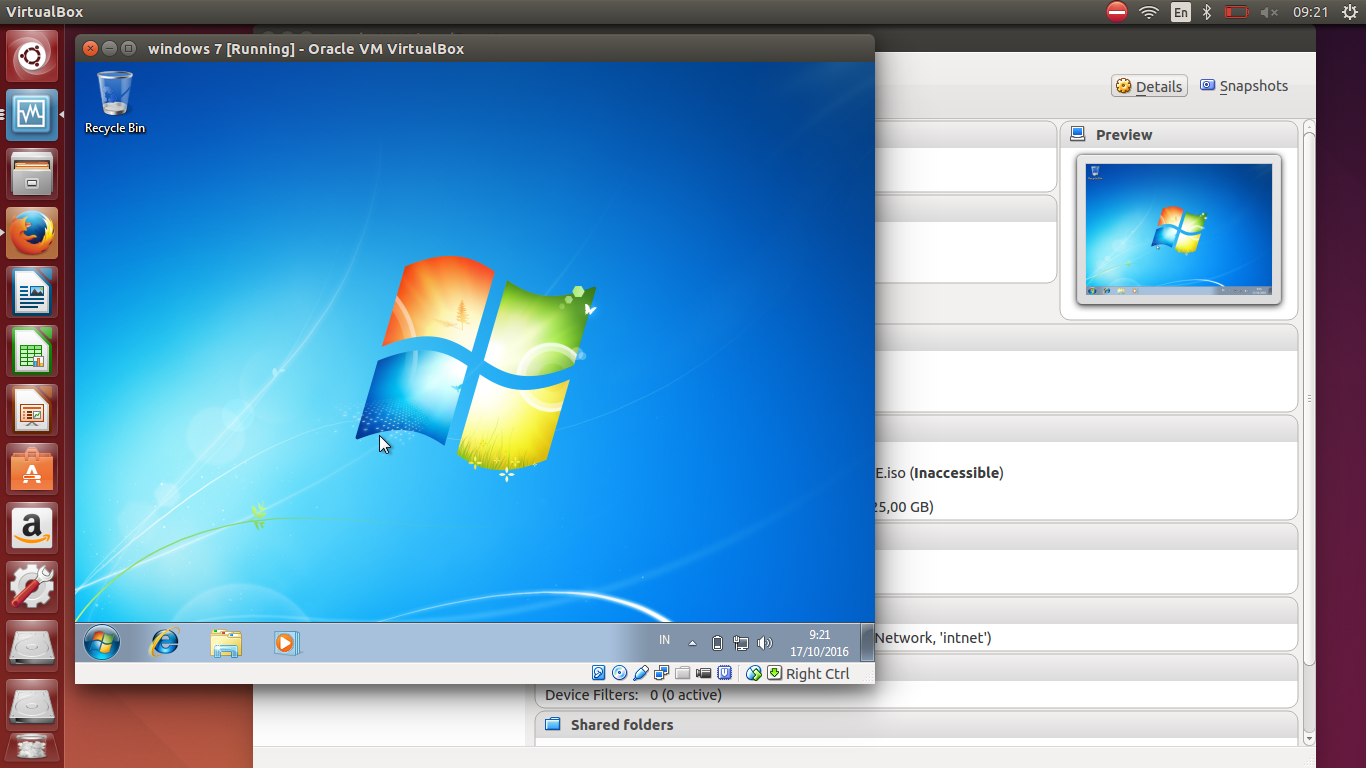Click the Right Ctrl host key label

[817, 674]
